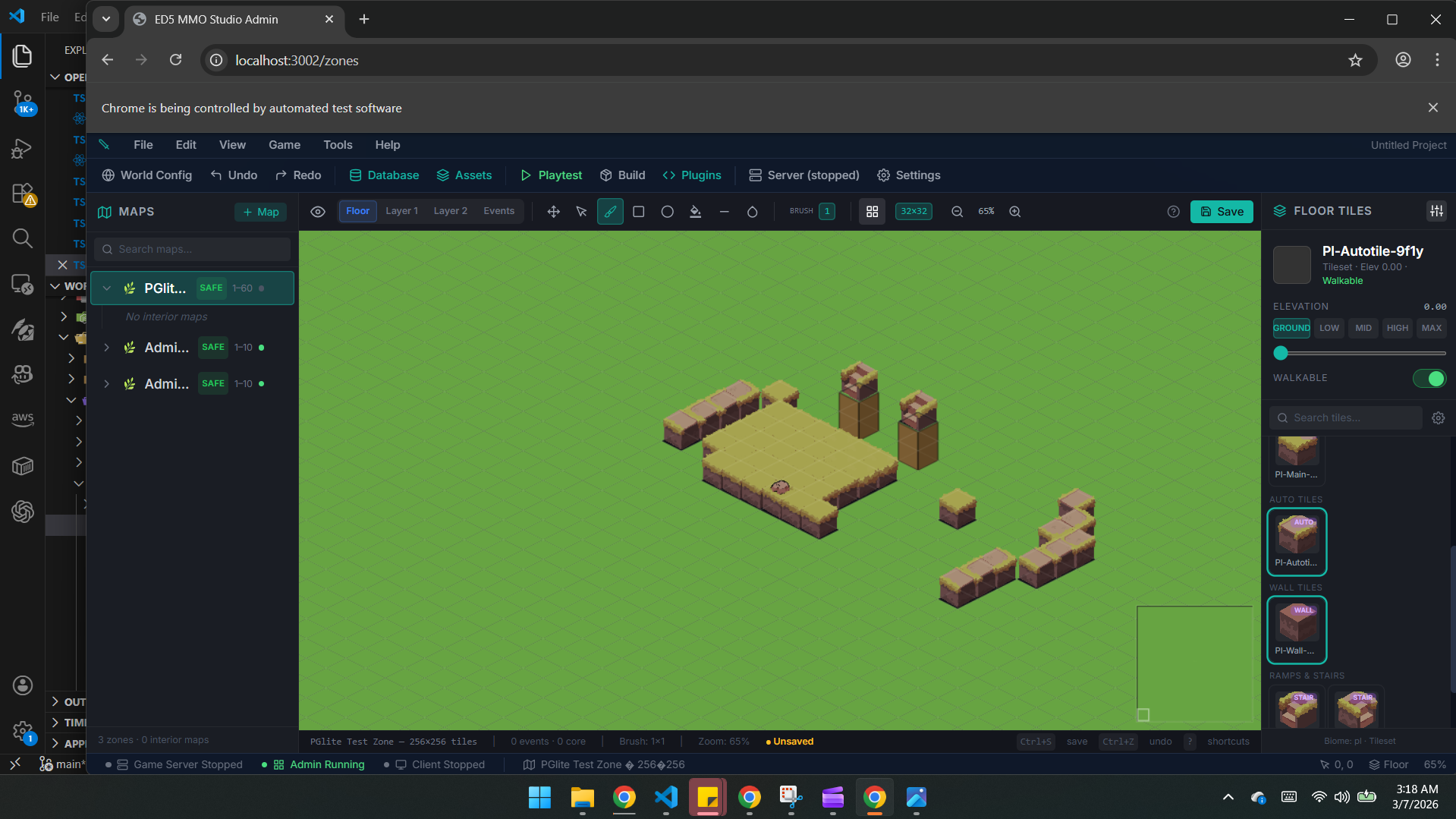Image resolution: width=1456 pixels, height=819 pixels.
Task: Select the line tool
Action: 724,212
